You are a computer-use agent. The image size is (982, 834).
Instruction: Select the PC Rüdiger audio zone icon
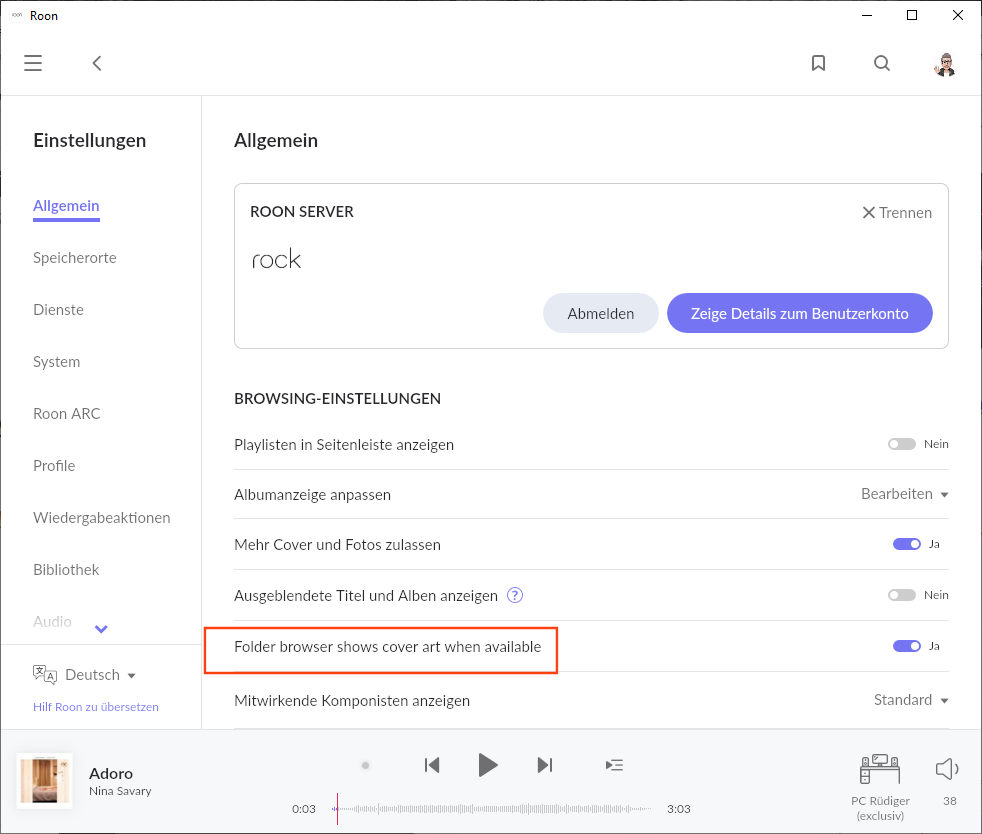pos(879,769)
